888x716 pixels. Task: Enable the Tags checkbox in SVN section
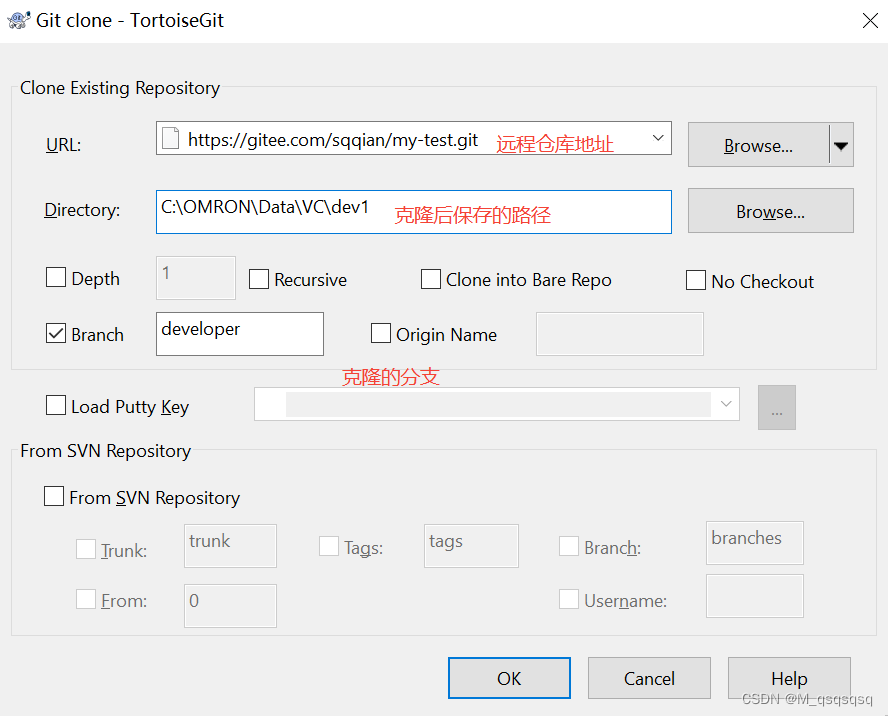pos(329,546)
